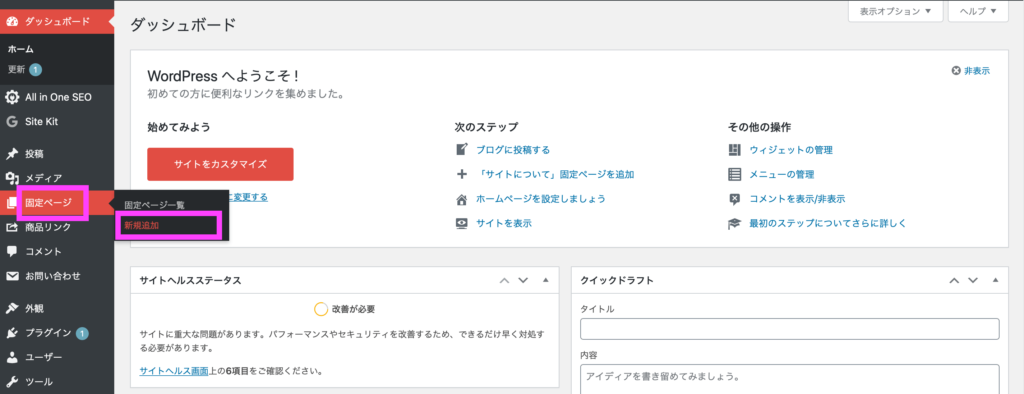Click the updates count badge beside 更新
1024x394 pixels.
click(x=36, y=69)
